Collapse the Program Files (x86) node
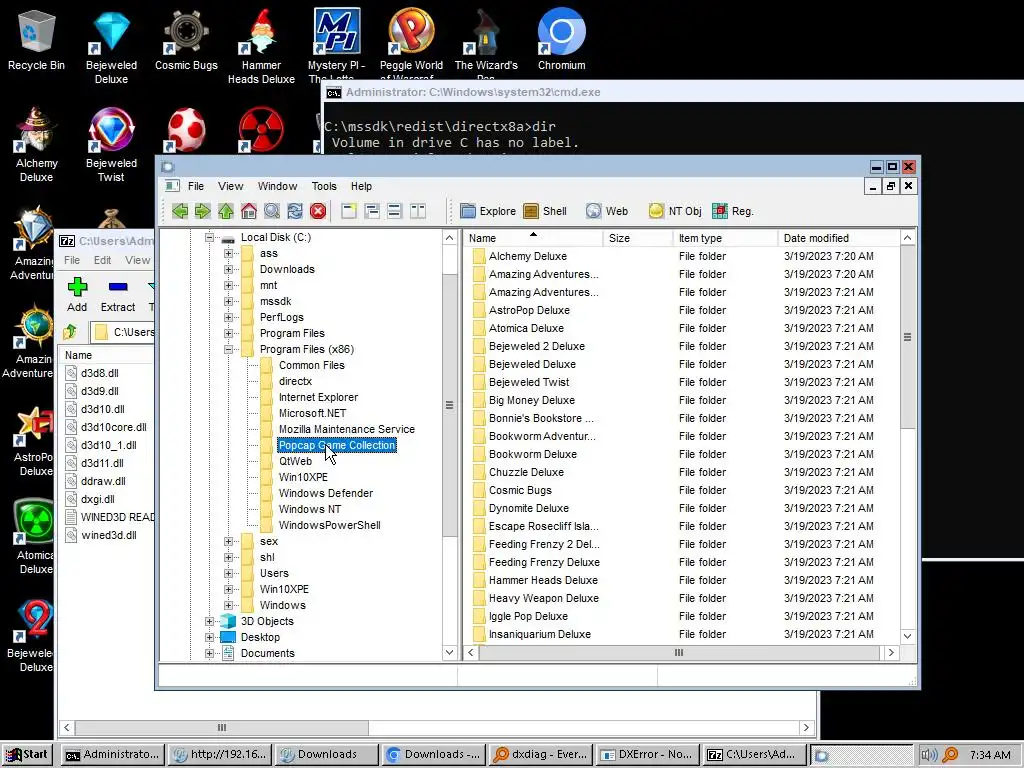 pos(228,349)
